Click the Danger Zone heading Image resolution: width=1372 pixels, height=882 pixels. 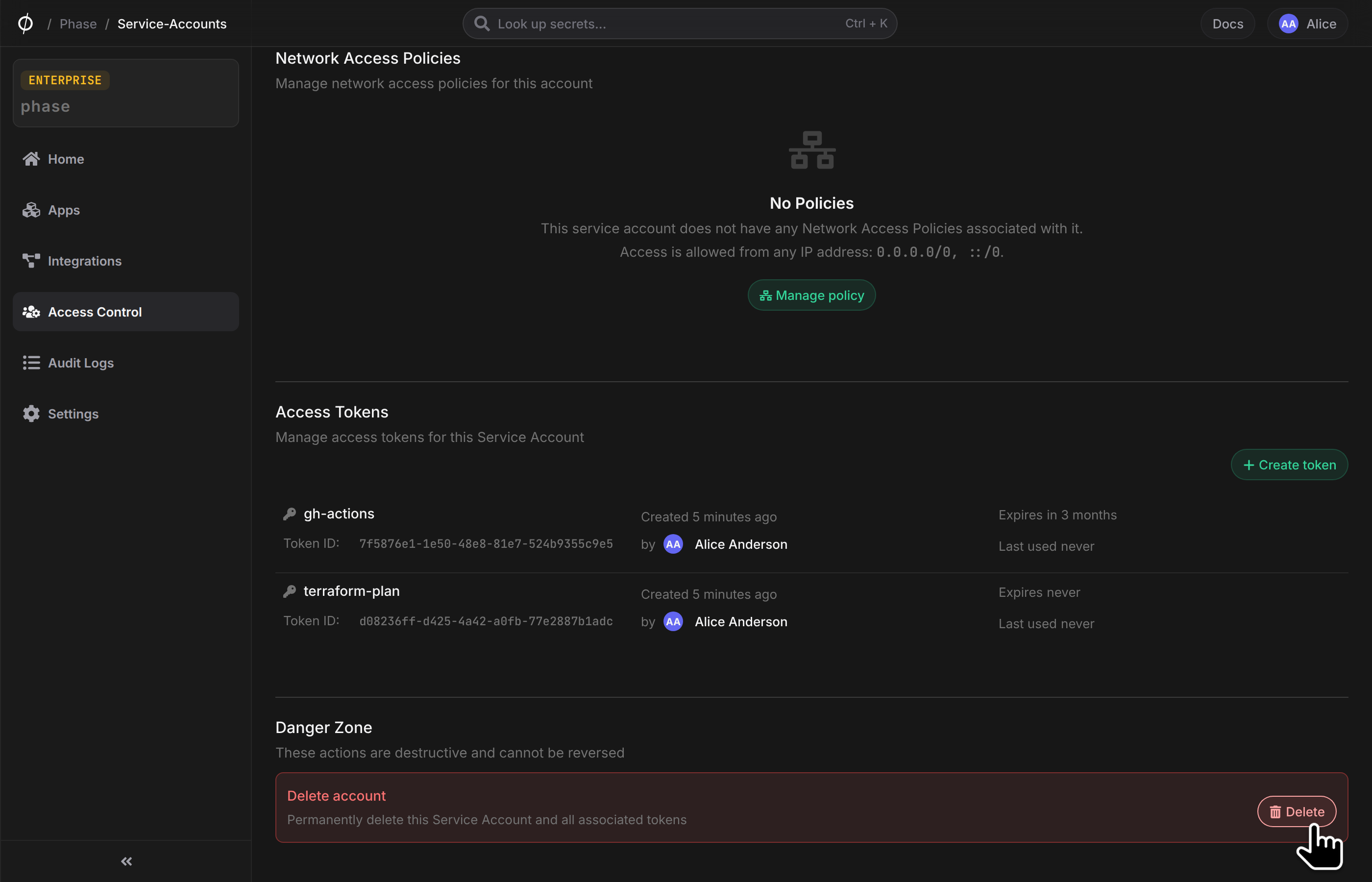point(323,727)
